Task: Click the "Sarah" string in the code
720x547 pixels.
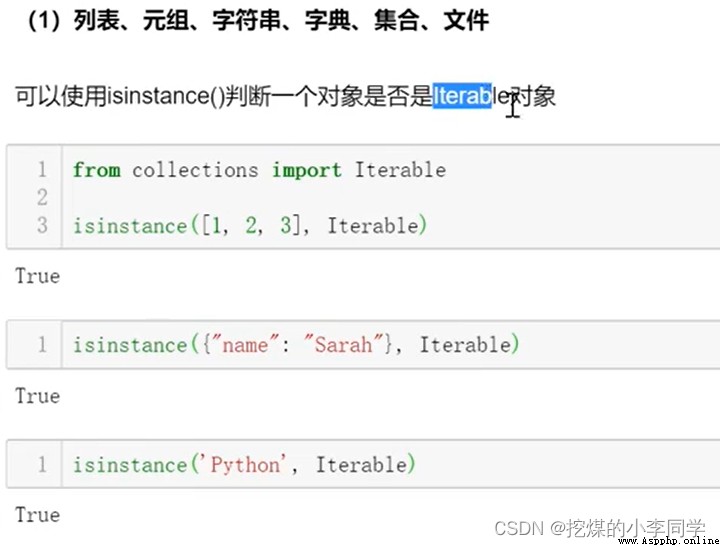Action: [343, 345]
